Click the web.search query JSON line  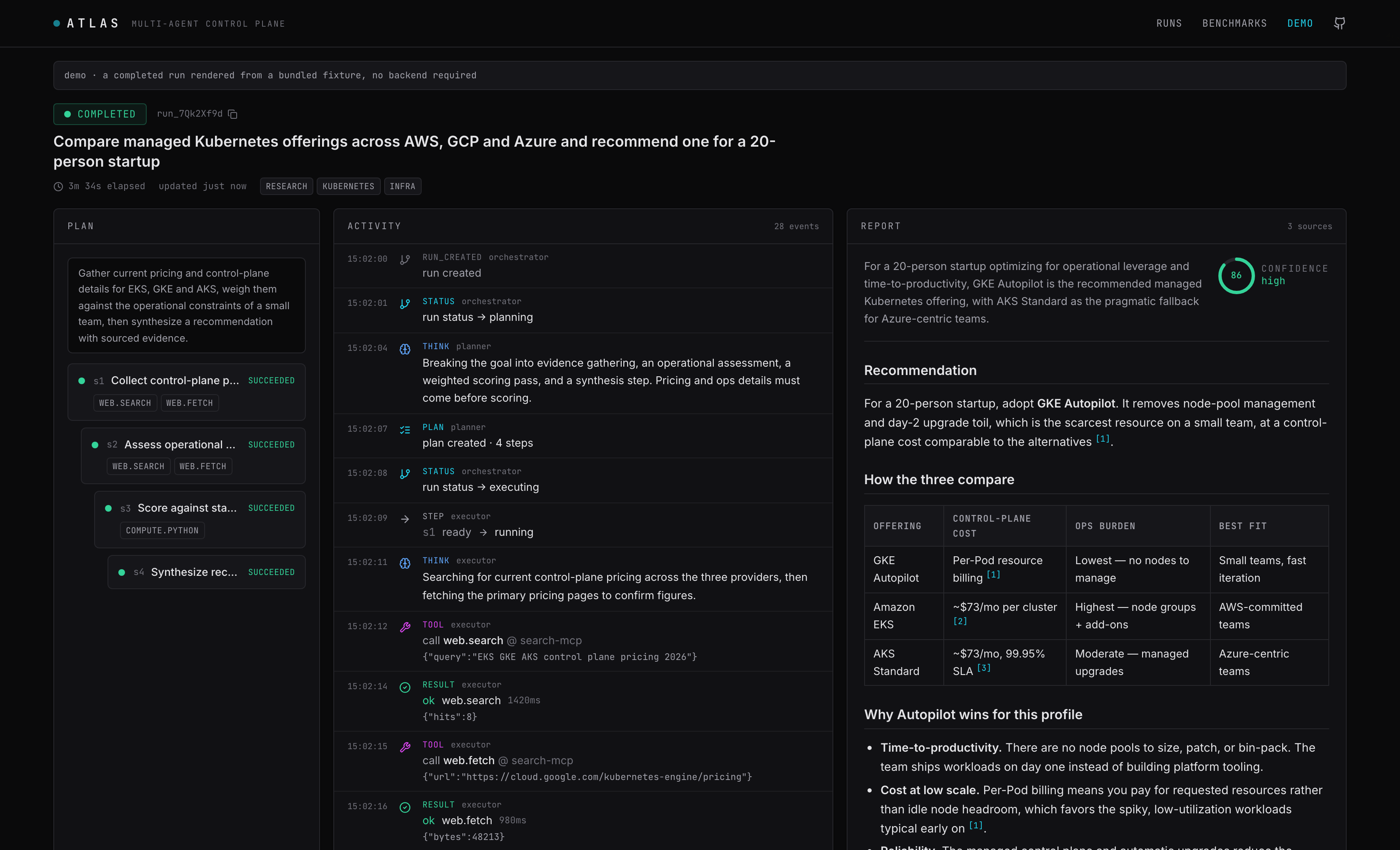[559, 657]
